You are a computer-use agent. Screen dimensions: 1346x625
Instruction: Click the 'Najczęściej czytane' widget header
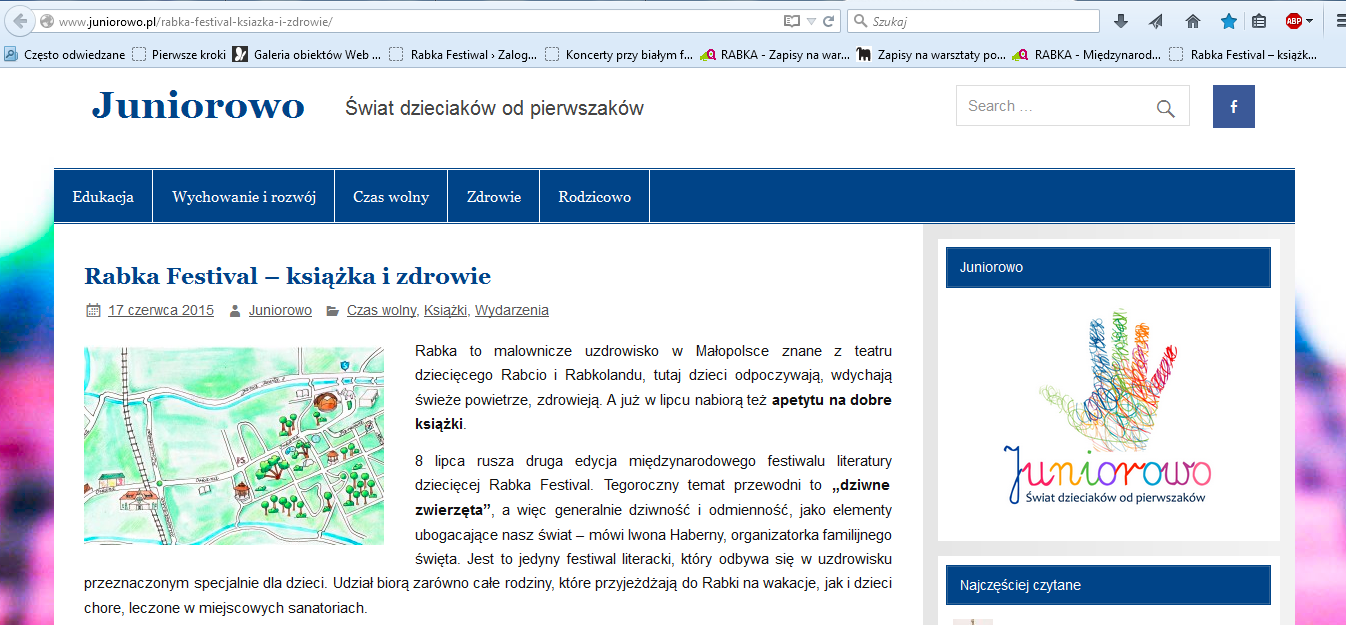pos(1108,585)
